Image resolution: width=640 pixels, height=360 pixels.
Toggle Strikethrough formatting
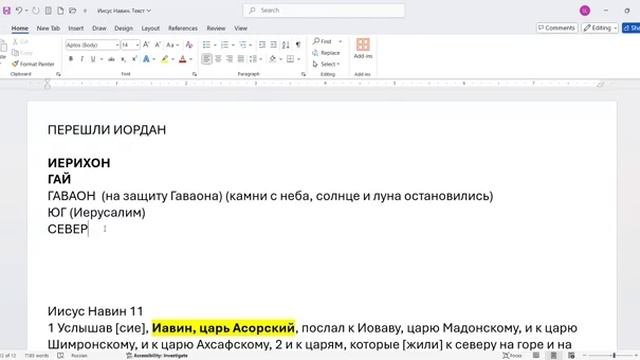(x=111, y=60)
